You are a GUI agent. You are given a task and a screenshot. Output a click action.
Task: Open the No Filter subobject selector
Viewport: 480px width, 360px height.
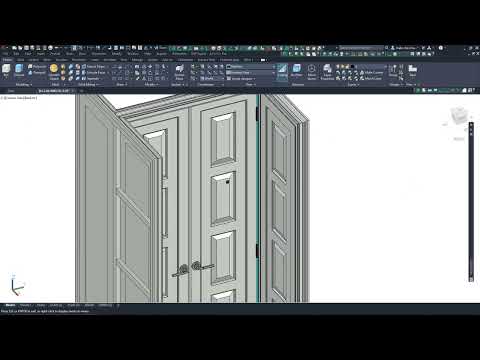pyautogui.click(x=296, y=71)
